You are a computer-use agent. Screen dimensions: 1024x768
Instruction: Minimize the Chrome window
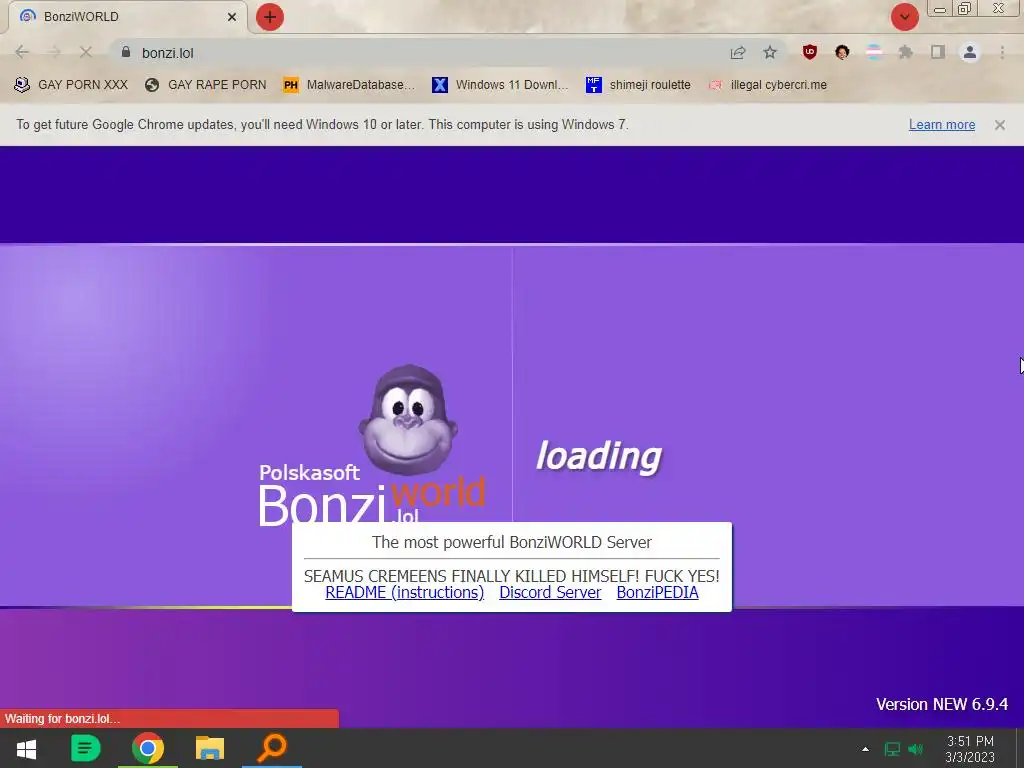pyautogui.click(x=940, y=9)
